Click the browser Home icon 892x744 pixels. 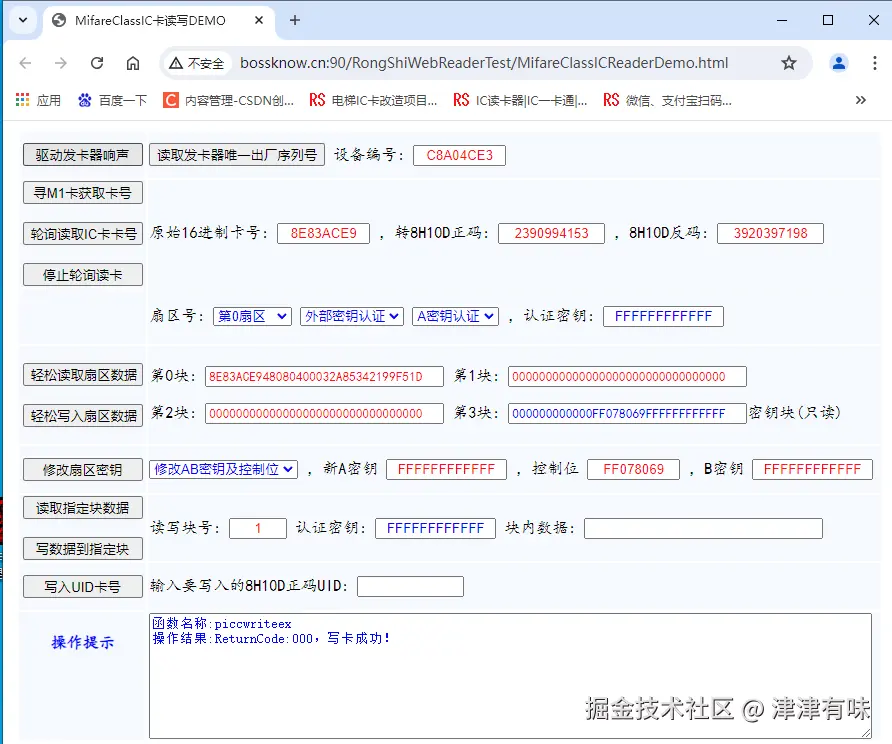point(135,62)
